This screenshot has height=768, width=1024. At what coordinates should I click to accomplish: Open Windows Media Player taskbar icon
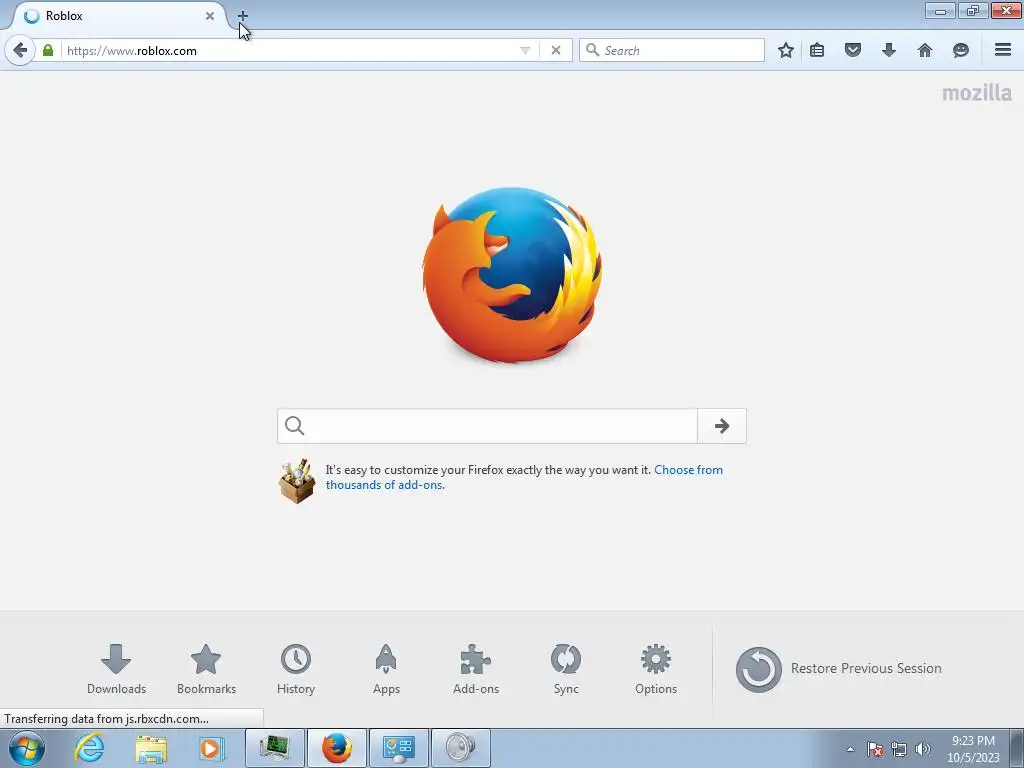pyautogui.click(x=212, y=748)
